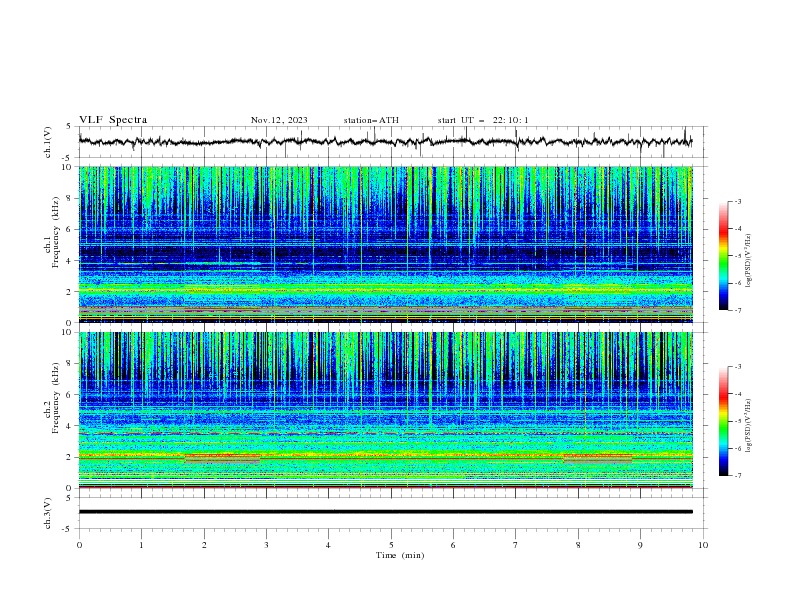
Task: Click the ch.2 gray band near minute 2
Action: coord(223,460)
